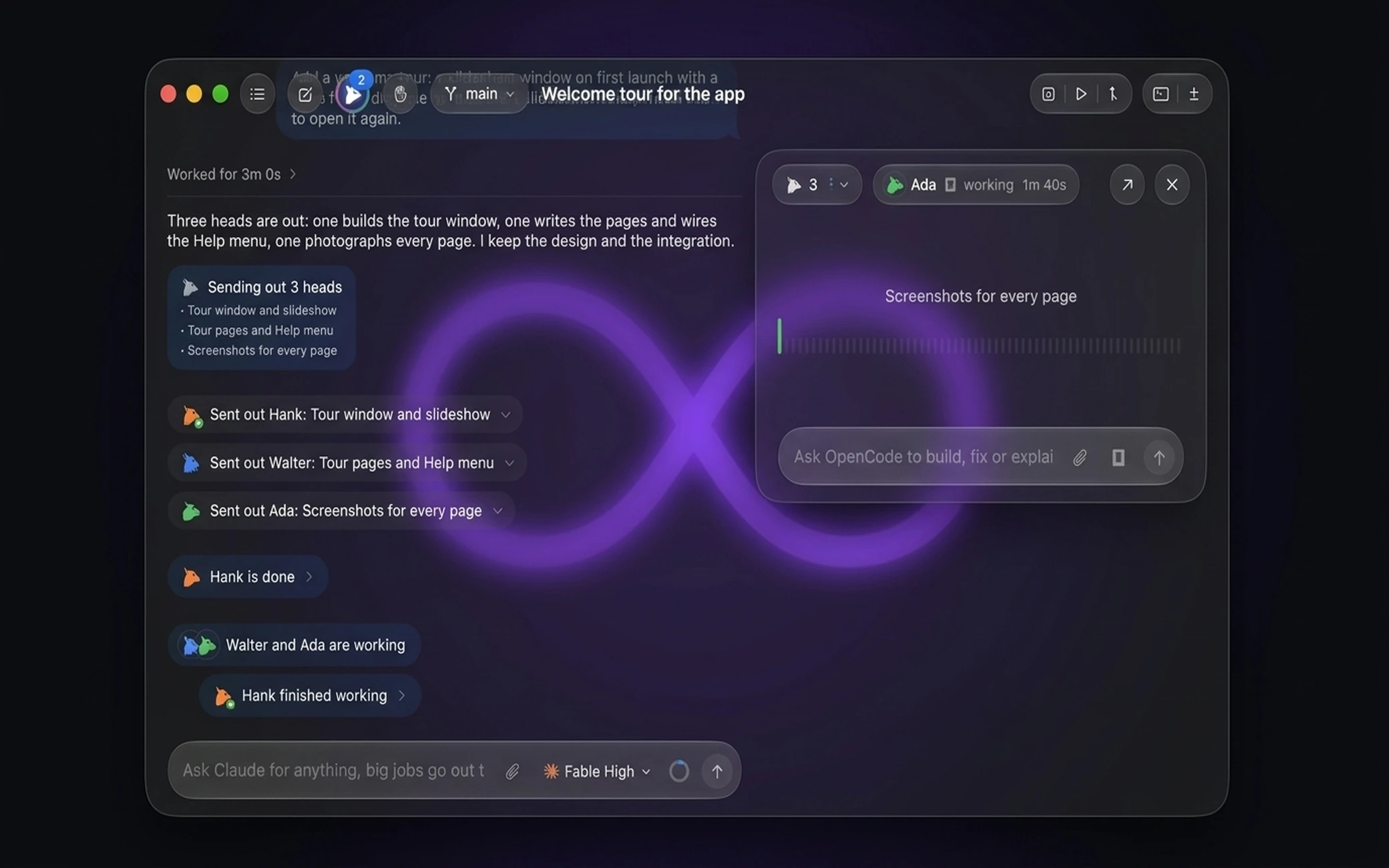Focus the Ask OpenCode input field

point(924,457)
